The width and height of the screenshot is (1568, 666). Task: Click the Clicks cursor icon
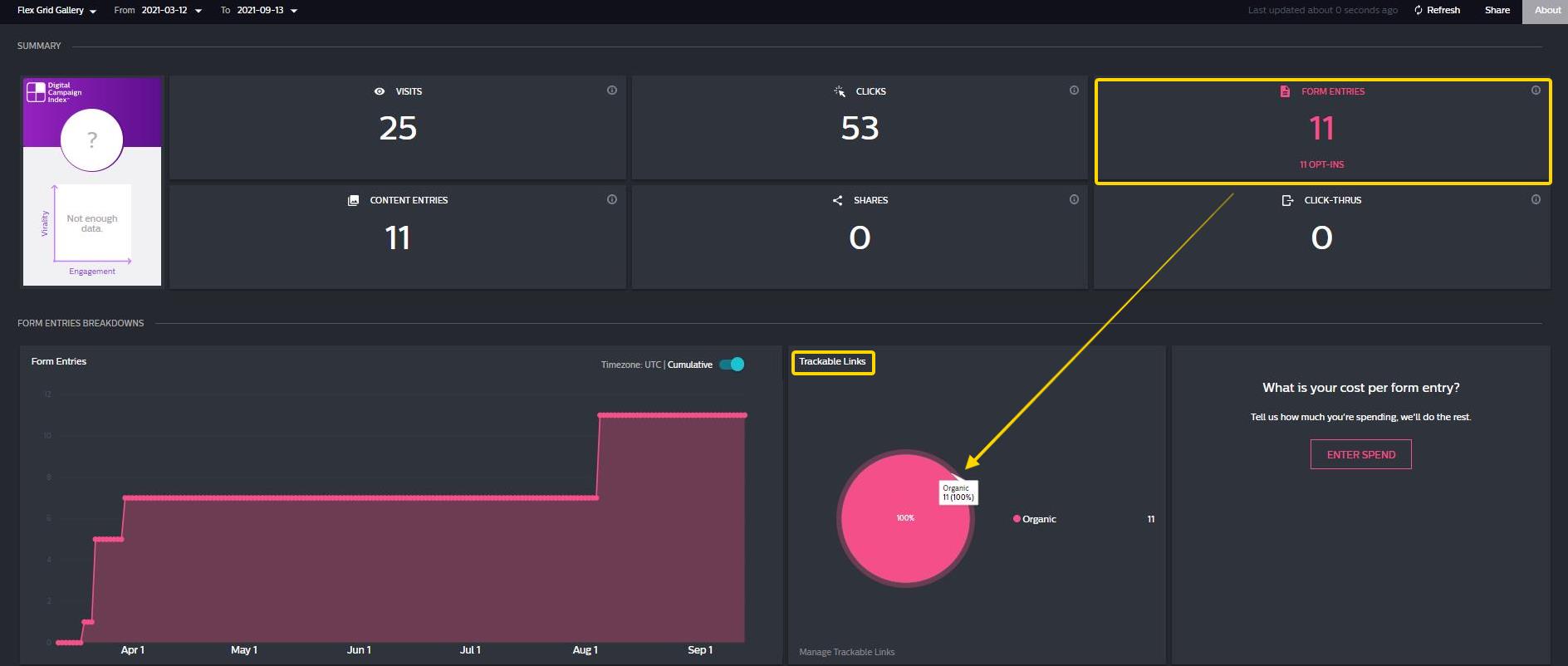pyautogui.click(x=840, y=91)
